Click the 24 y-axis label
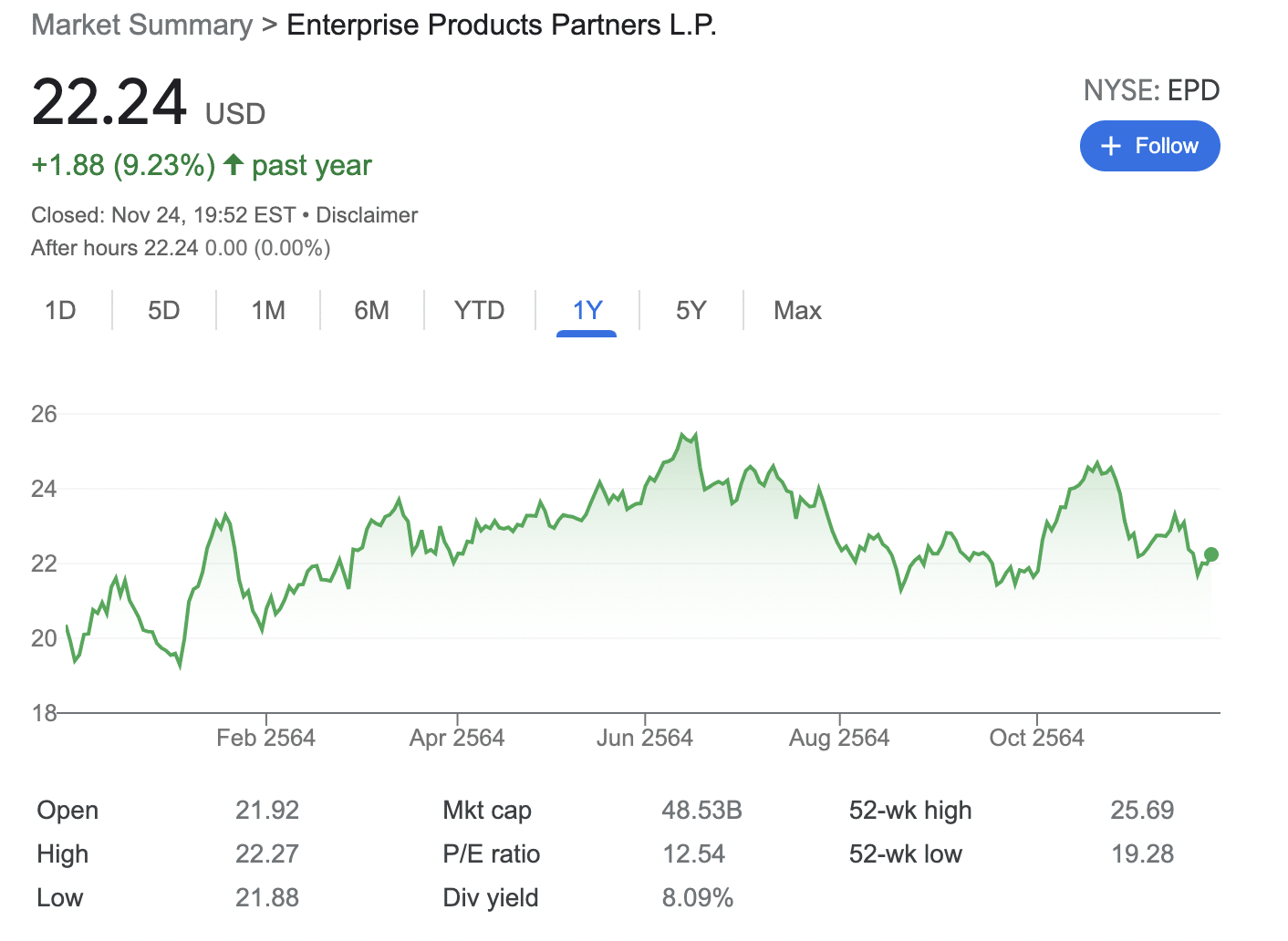The width and height of the screenshot is (1288, 941). (44, 489)
